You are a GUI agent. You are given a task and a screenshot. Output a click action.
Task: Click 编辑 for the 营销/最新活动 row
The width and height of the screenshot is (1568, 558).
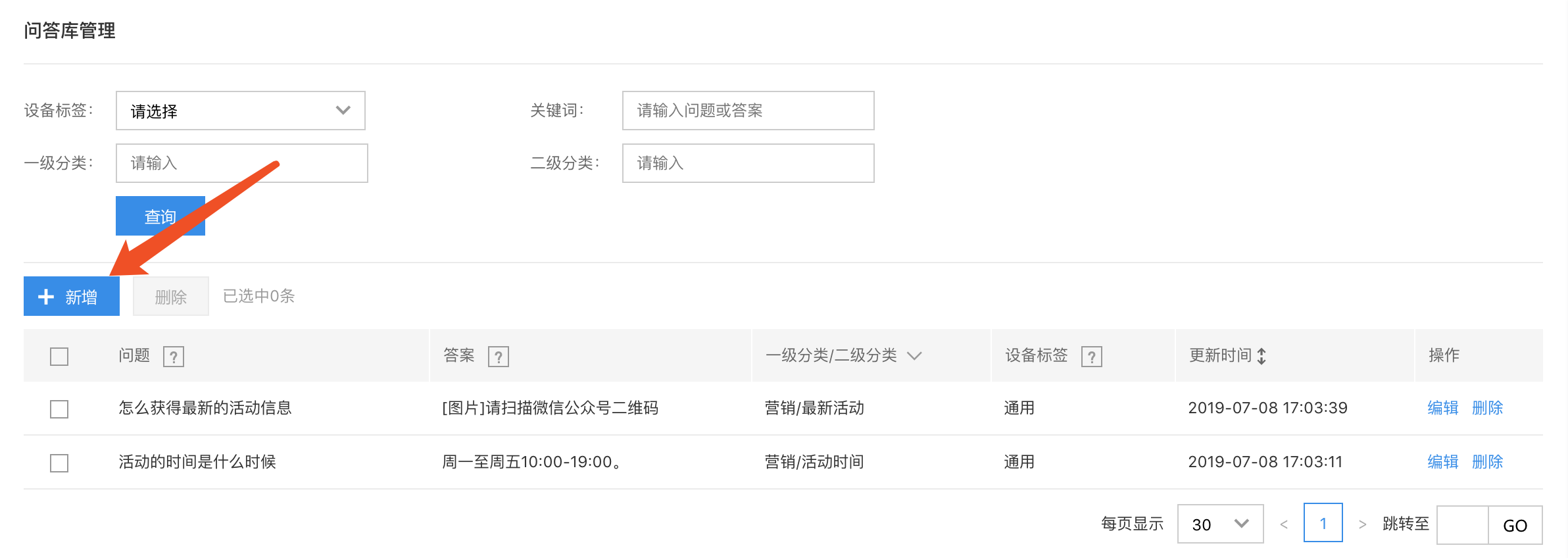[x=1443, y=408]
